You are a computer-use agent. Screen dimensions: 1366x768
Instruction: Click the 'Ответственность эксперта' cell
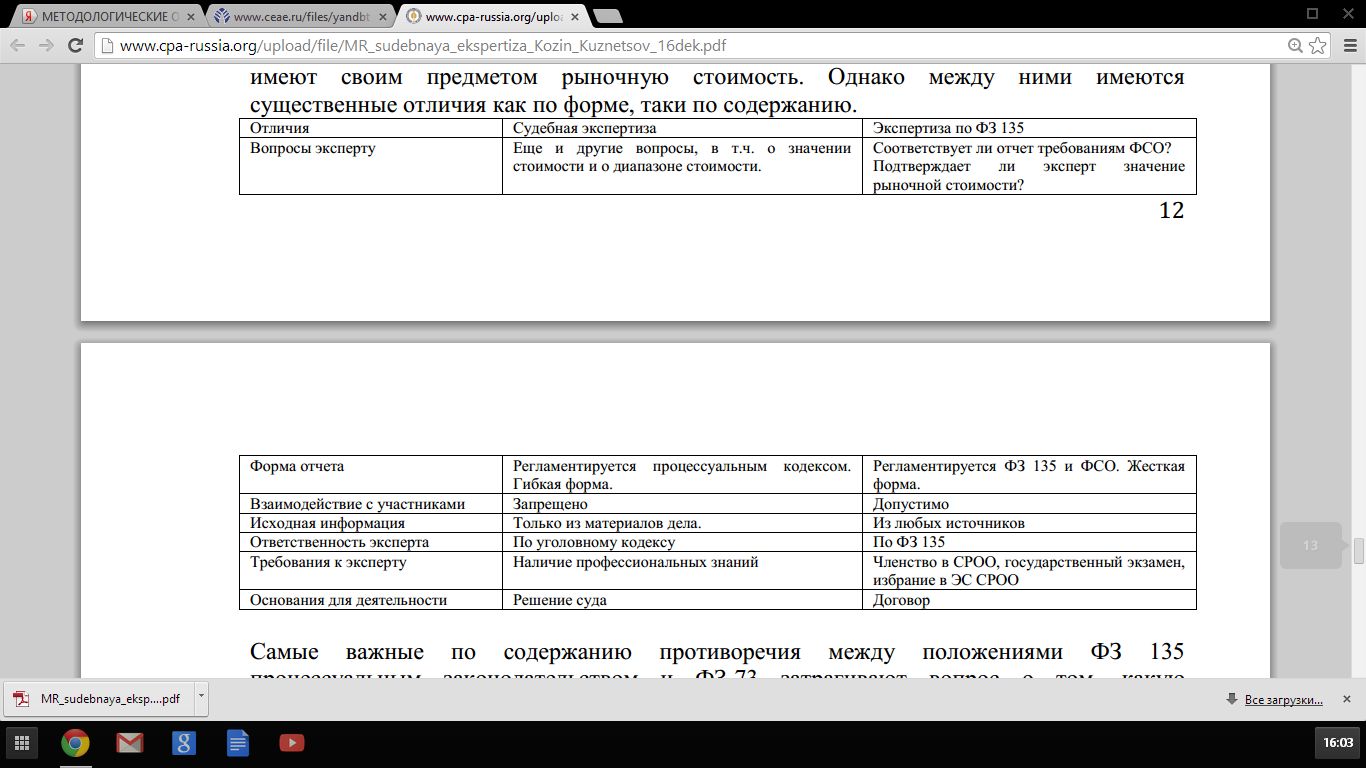tap(370, 542)
